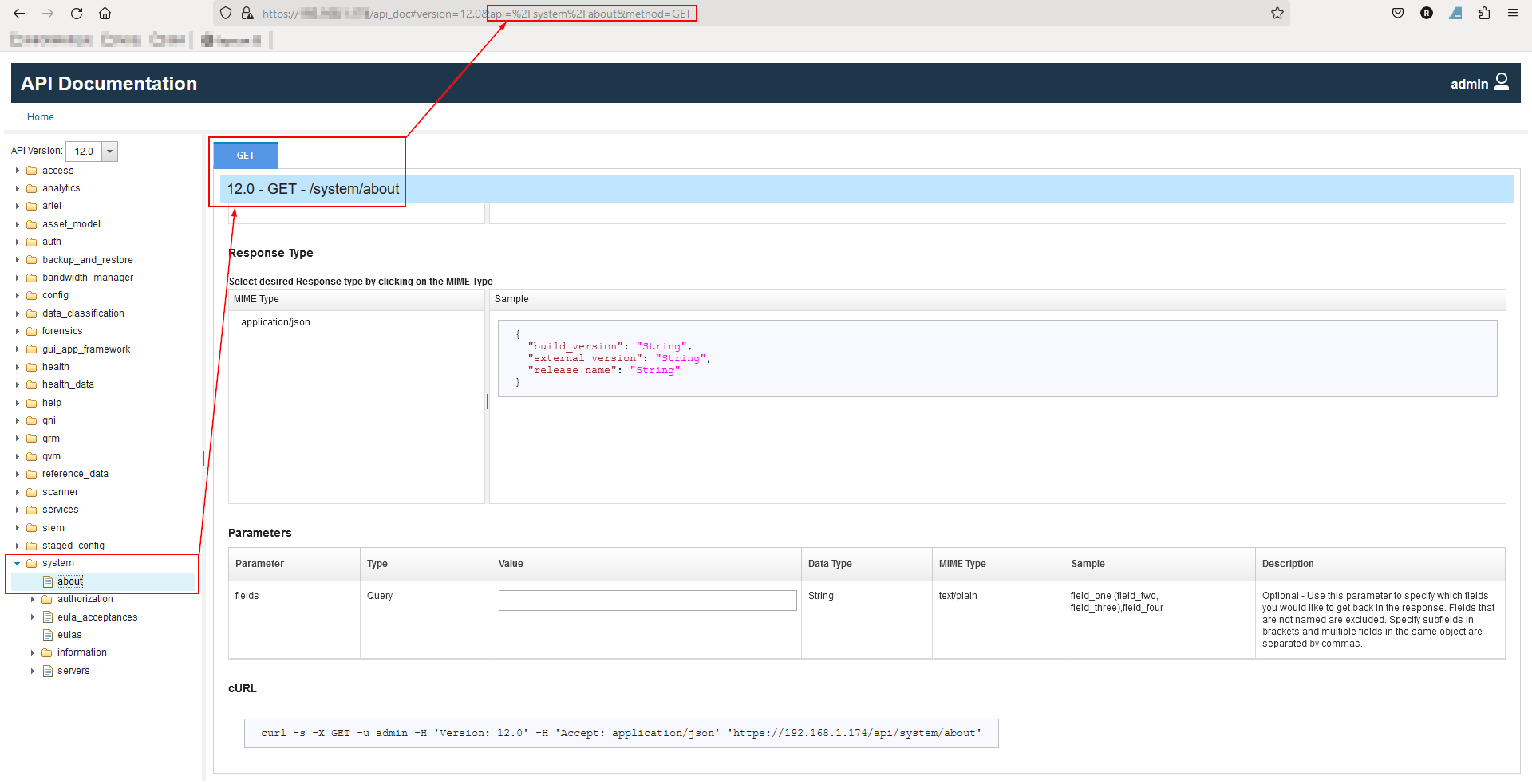This screenshot has height=784, width=1532.
Task: Click the eulas document icon
Action: [x=48, y=635]
